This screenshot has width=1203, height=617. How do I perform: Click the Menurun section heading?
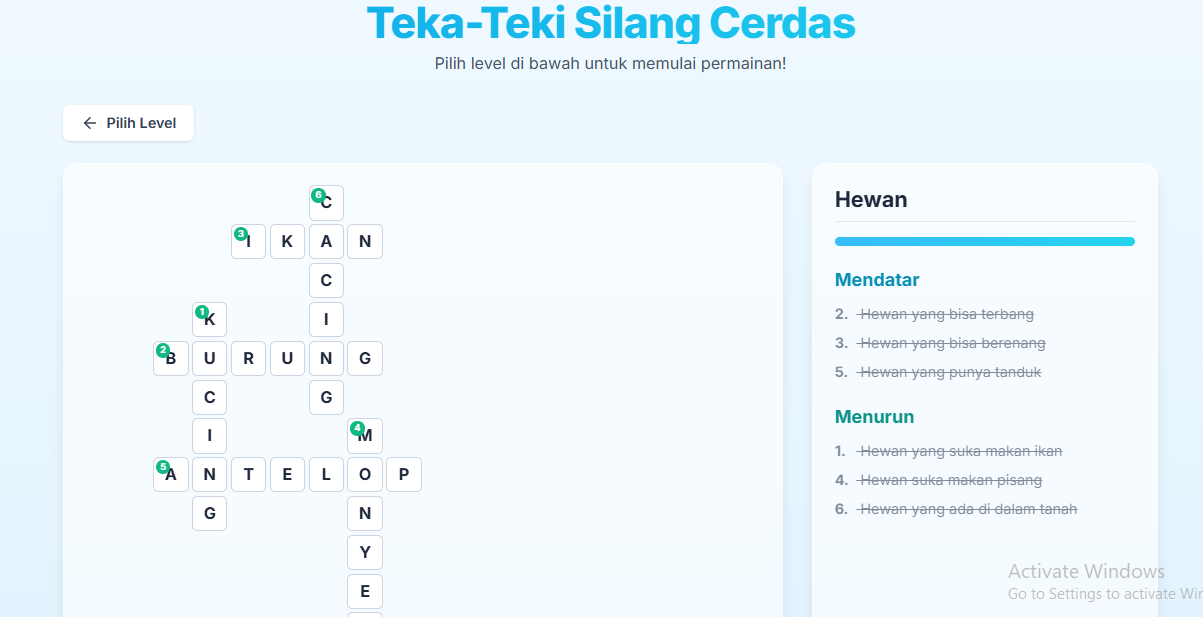click(x=874, y=417)
